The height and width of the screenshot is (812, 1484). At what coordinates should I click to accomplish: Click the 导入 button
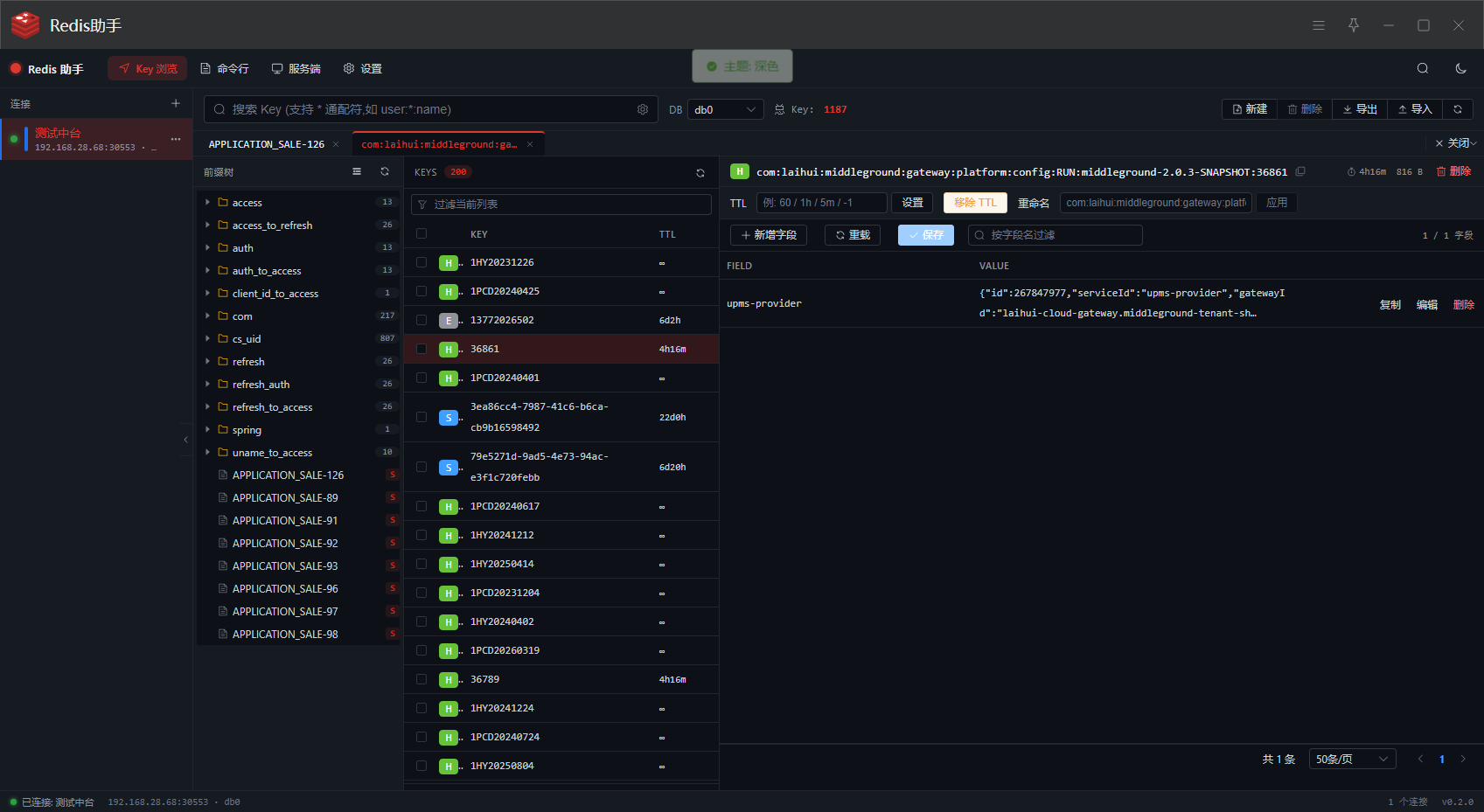click(1415, 109)
